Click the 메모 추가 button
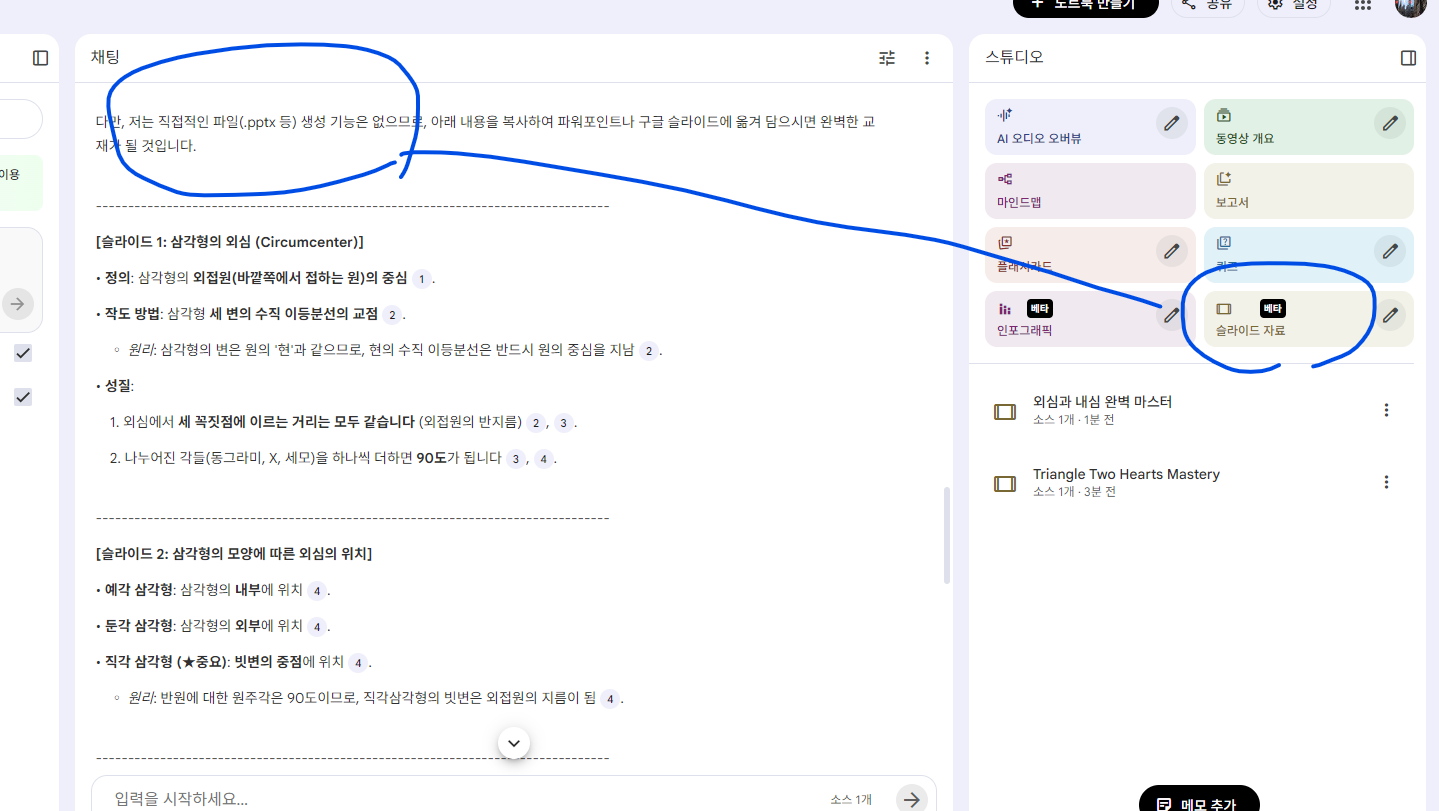The height and width of the screenshot is (811, 1439). [x=1198, y=802]
